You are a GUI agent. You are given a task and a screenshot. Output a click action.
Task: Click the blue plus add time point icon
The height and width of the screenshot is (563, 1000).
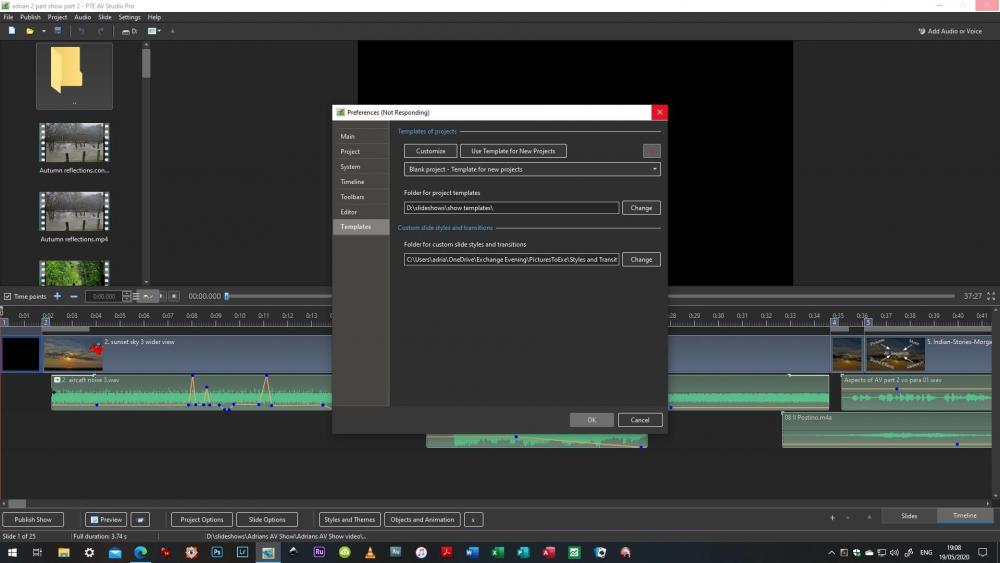(57, 296)
